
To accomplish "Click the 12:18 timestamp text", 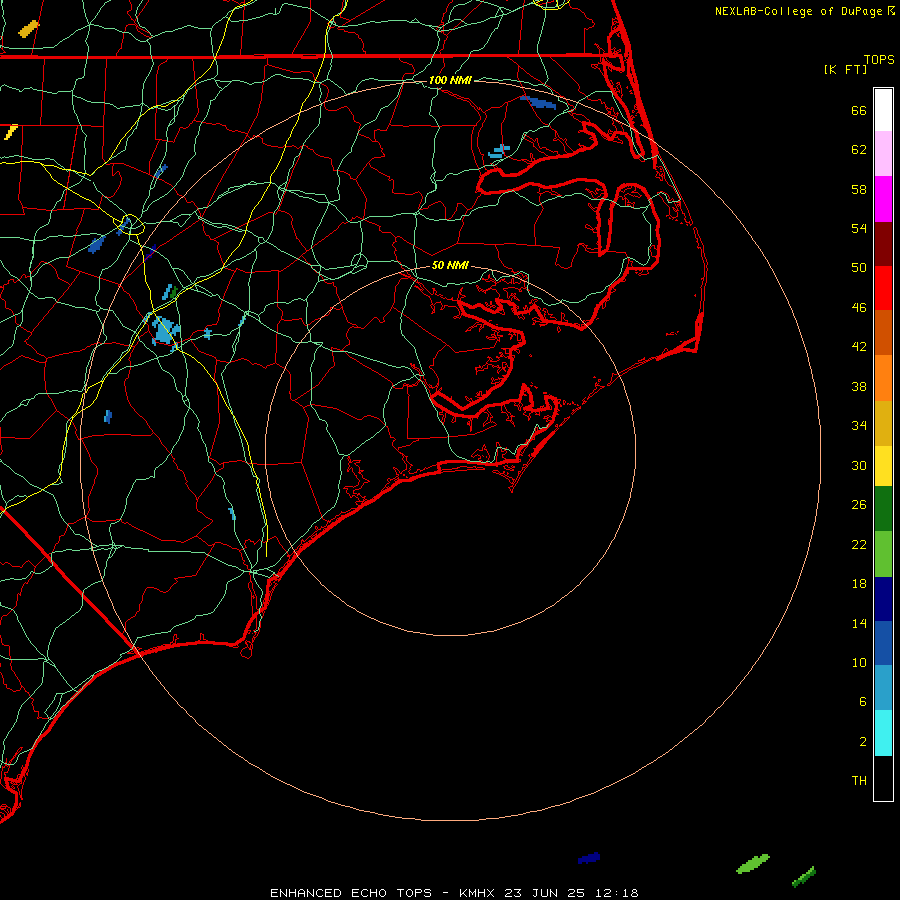I will click(615, 893).
